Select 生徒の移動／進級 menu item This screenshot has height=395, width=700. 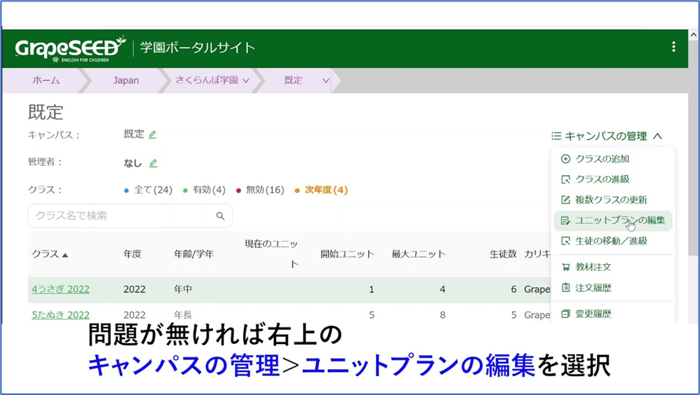[612, 241]
